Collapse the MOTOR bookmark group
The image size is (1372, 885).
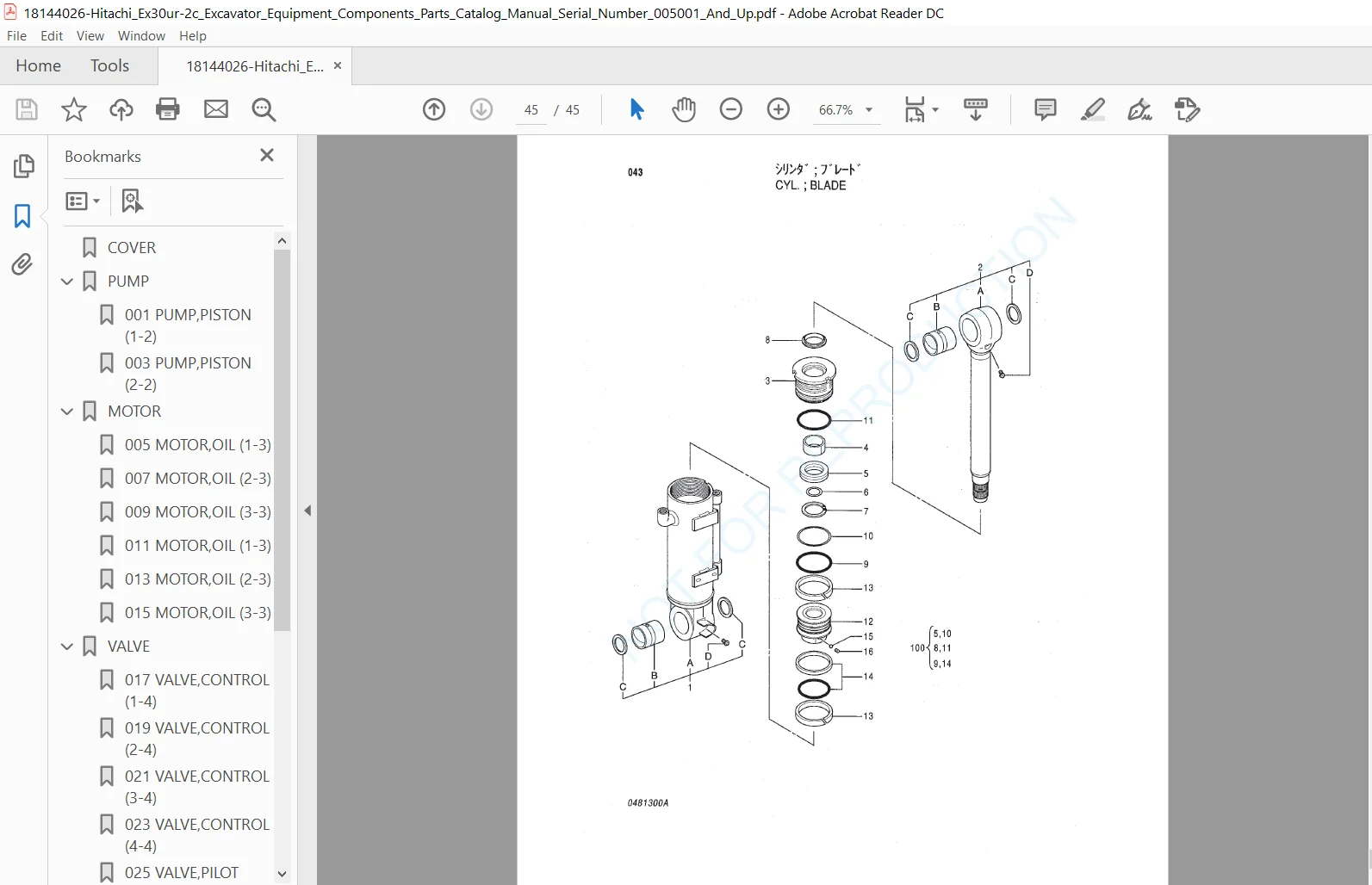point(67,412)
